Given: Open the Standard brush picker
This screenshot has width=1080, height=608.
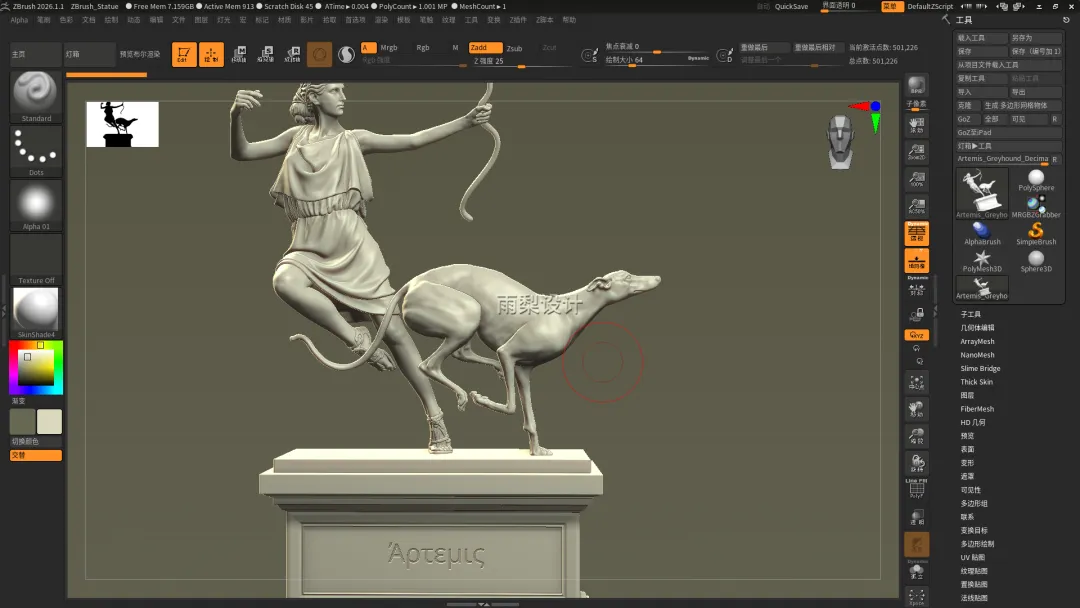Looking at the screenshot, I should pos(36,96).
